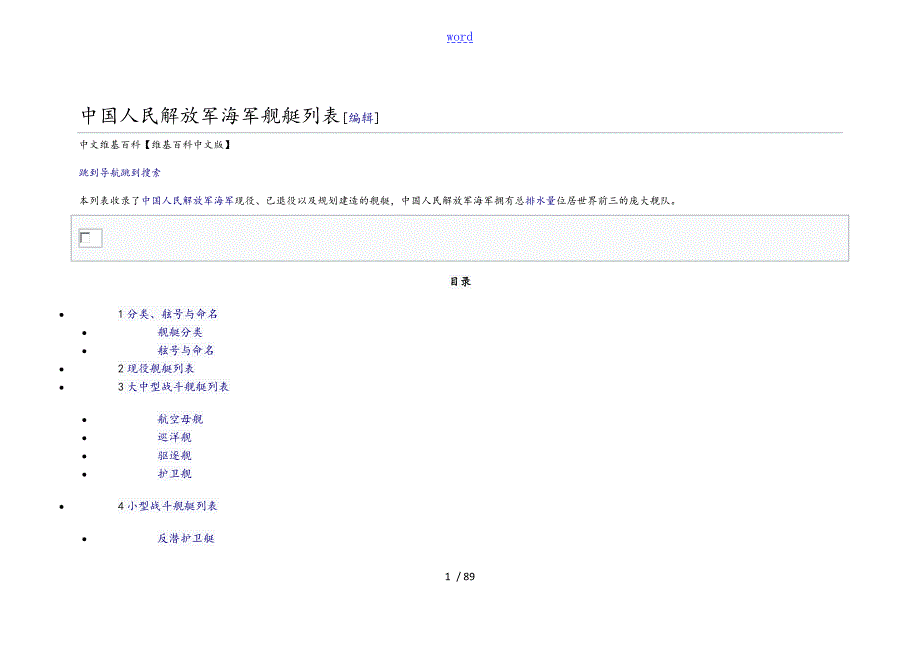
Task: Open the 排水量 link in intro
Action: coord(540,201)
